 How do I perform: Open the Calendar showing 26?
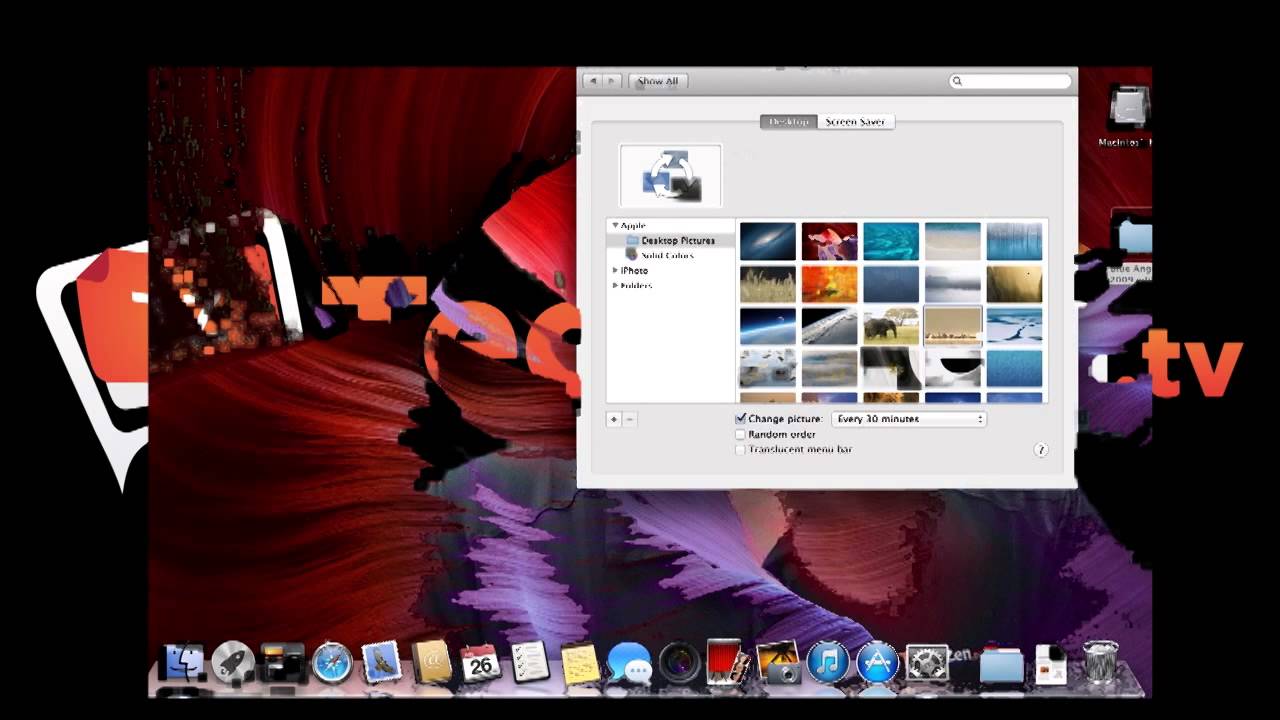[x=482, y=662]
